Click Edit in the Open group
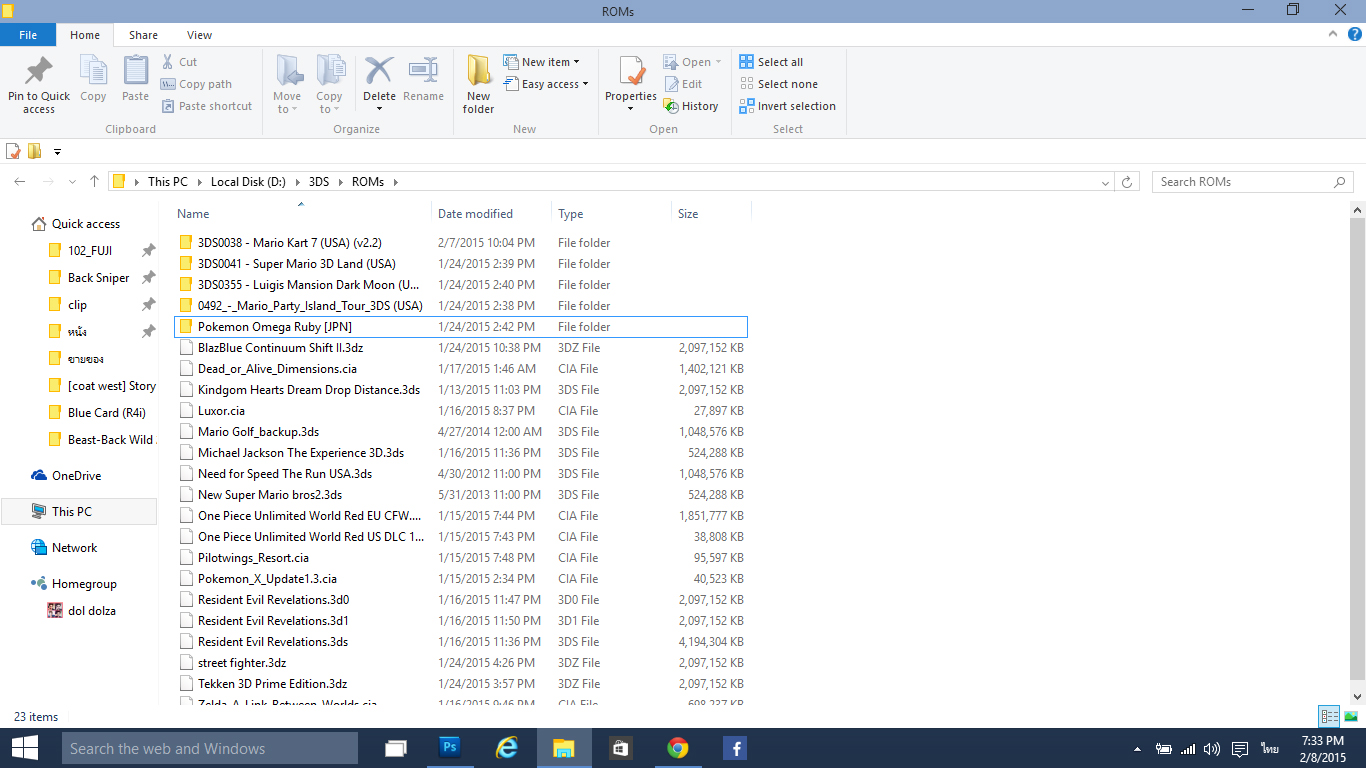The height and width of the screenshot is (768, 1366). (x=683, y=84)
